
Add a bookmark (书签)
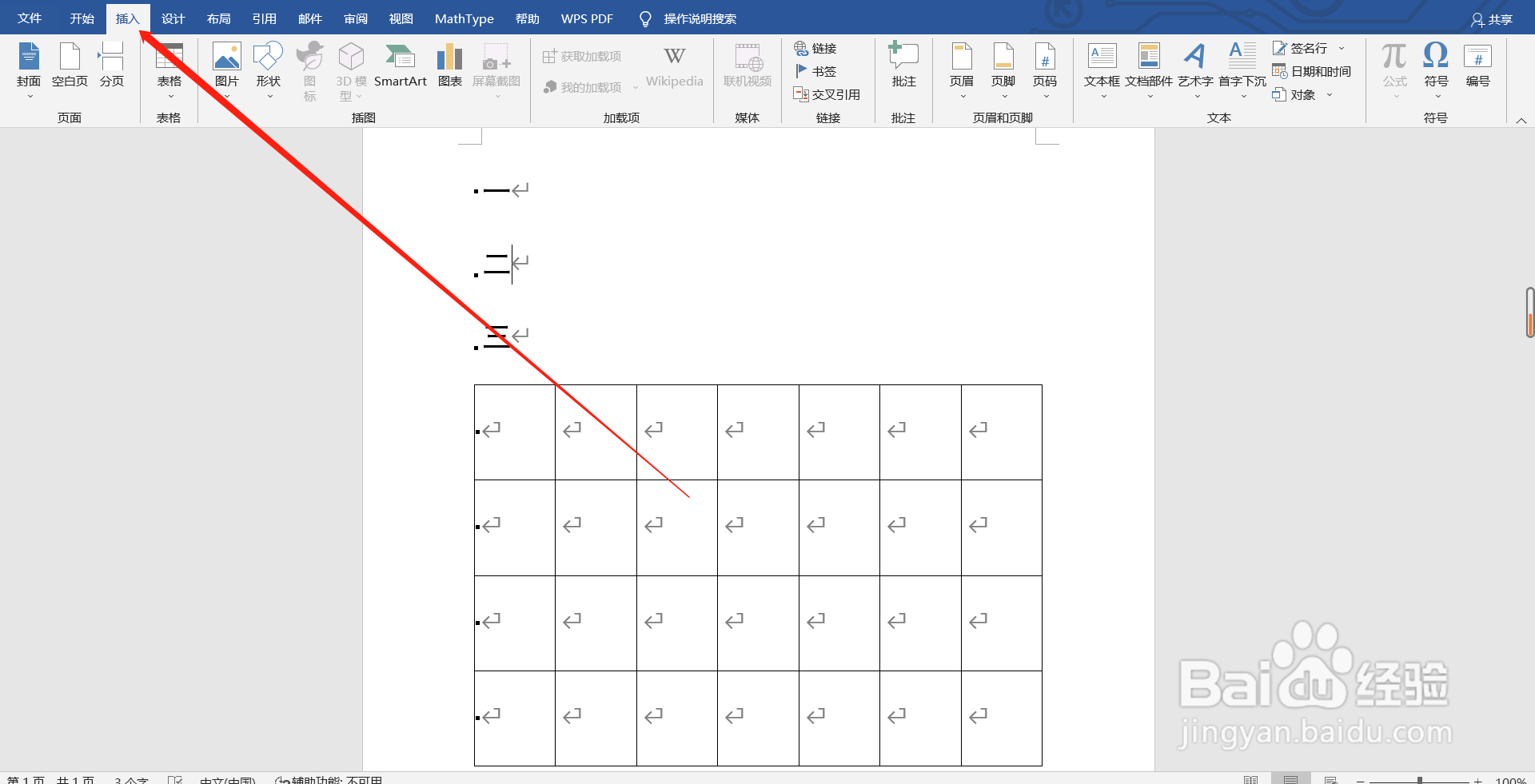pyautogui.click(x=815, y=71)
